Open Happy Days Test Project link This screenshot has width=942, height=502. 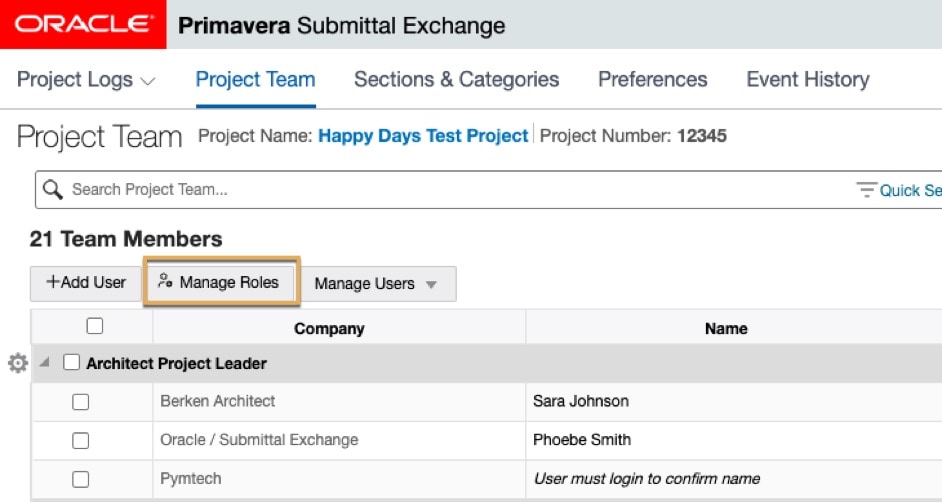click(422, 136)
